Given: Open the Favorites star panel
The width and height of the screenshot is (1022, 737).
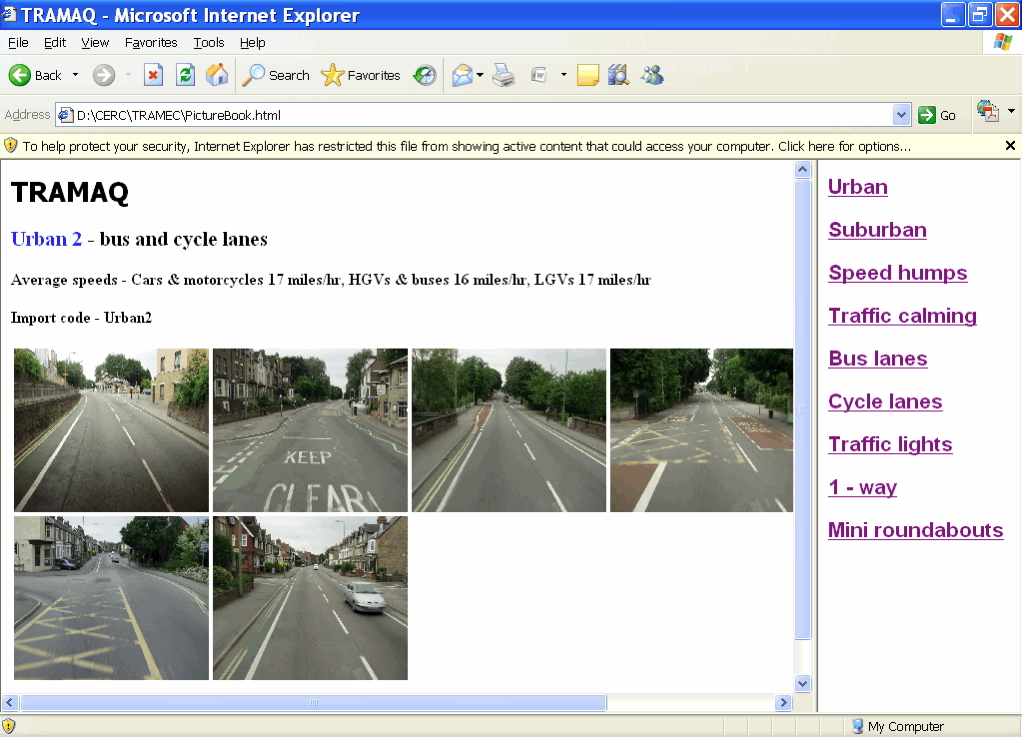Looking at the screenshot, I should 360,75.
